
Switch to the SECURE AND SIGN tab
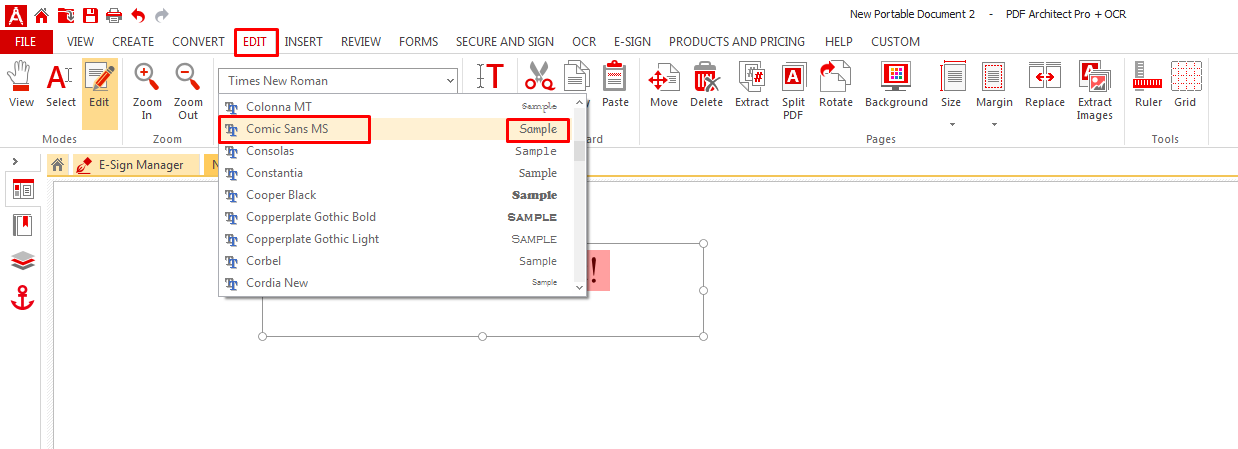[x=505, y=42]
